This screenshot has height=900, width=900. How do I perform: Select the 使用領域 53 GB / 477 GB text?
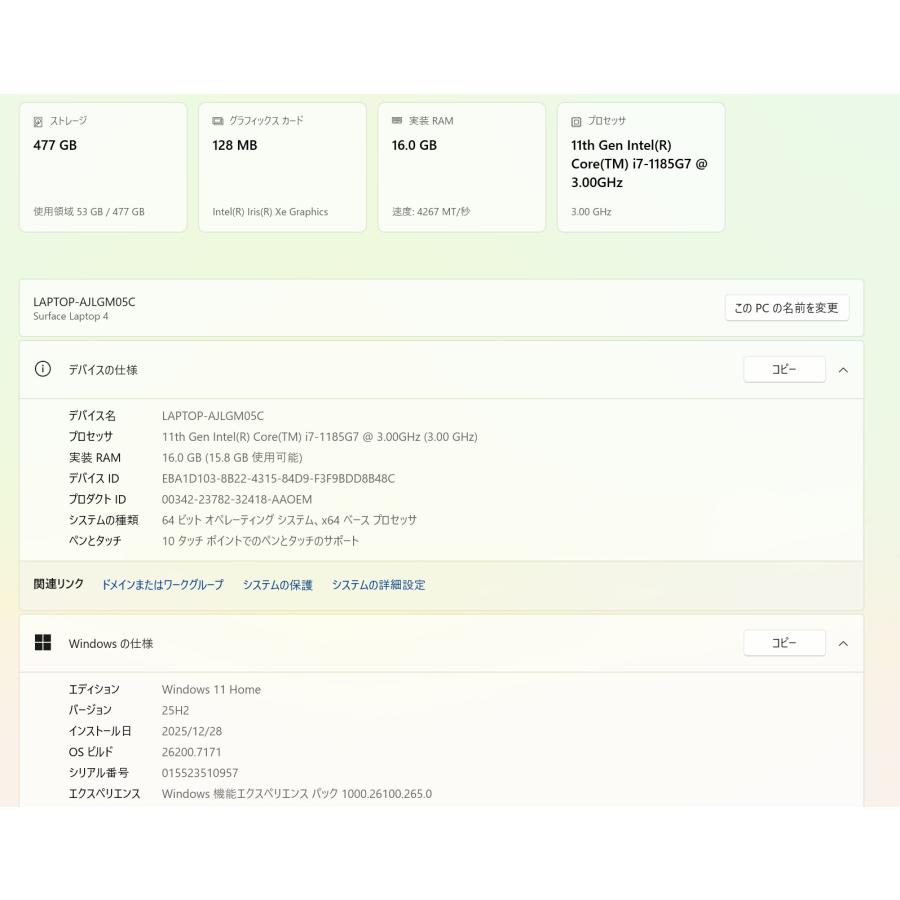89,212
